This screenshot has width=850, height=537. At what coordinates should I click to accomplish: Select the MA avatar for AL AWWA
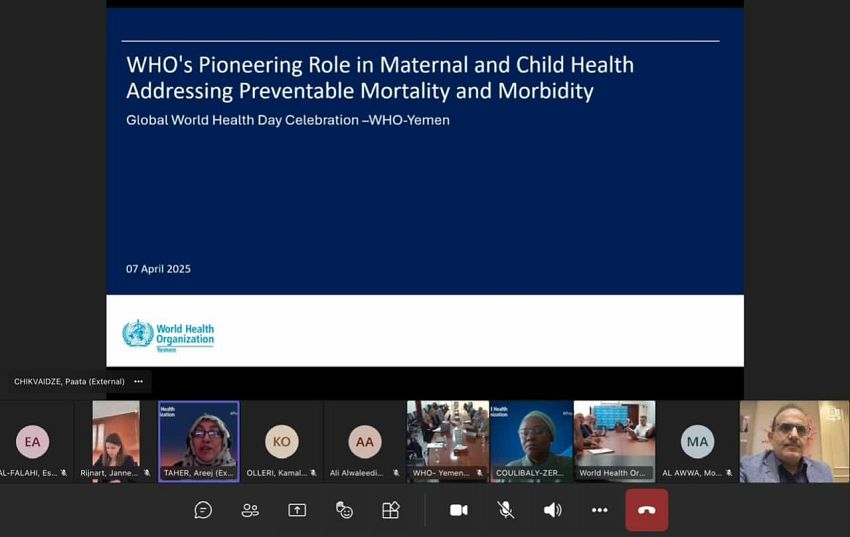pos(697,441)
